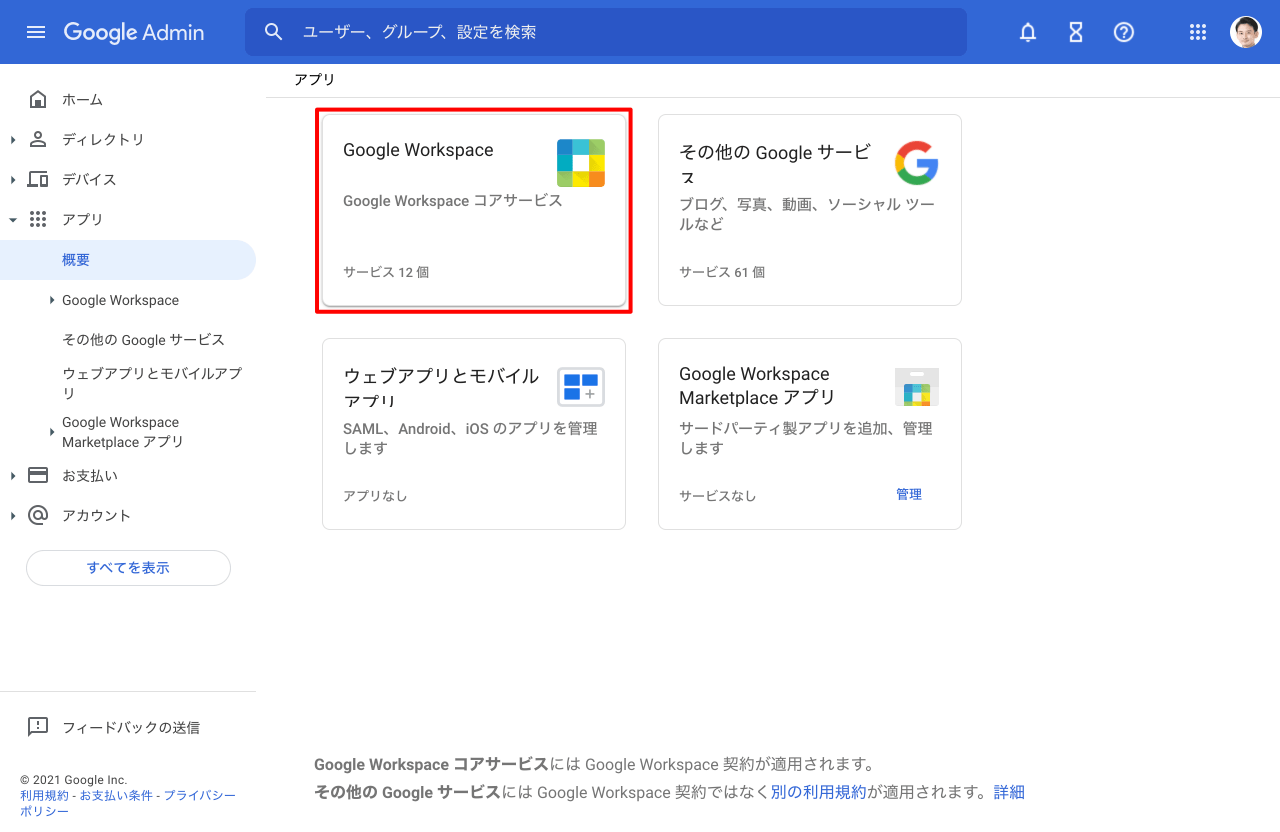The height and width of the screenshot is (832, 1280).
Task: Expand the アカウント section arrow
Action: point(13,515)
